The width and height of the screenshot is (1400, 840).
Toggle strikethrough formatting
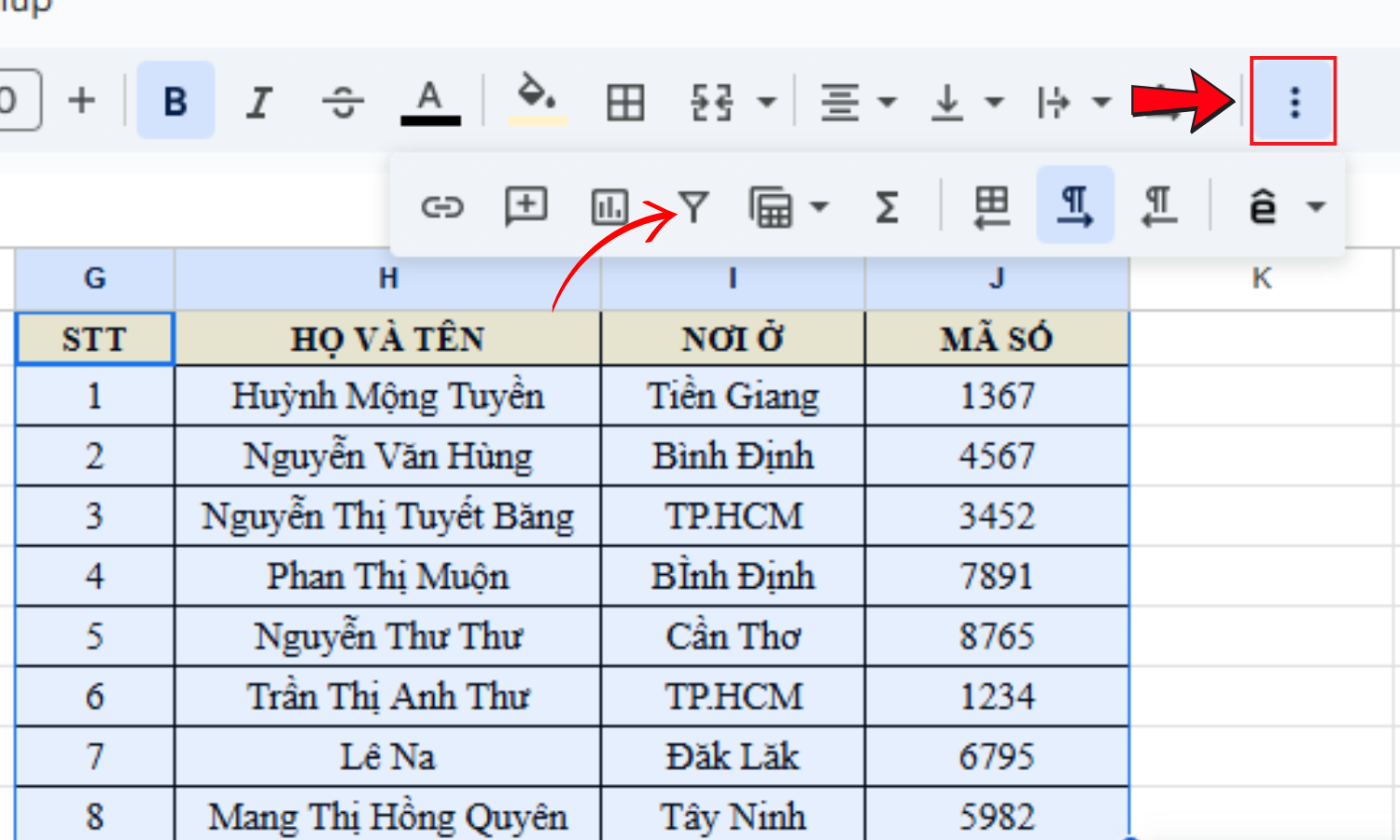[x=343, y=101]
